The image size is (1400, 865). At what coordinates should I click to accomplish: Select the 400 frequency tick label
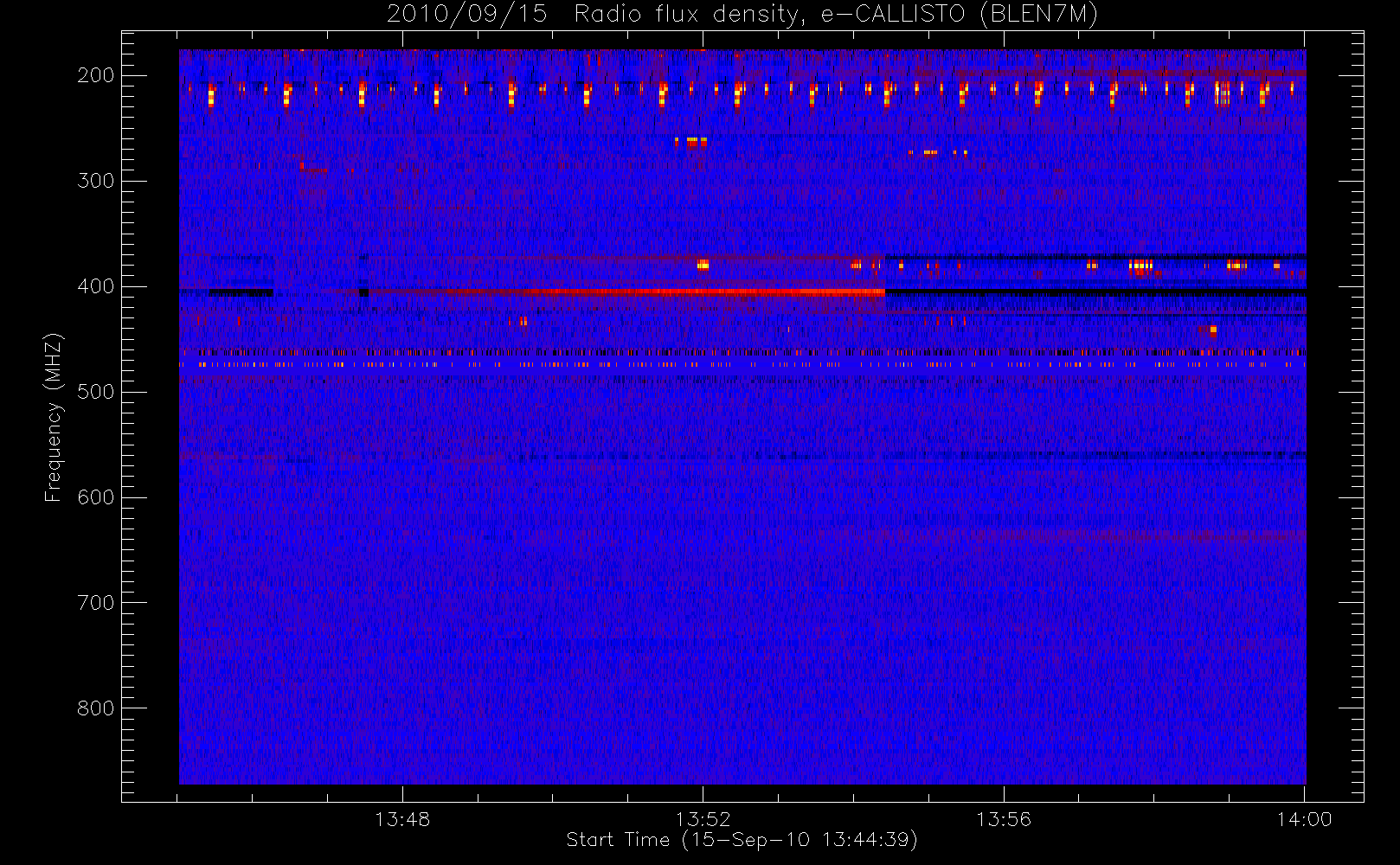[x=95, y=286]
